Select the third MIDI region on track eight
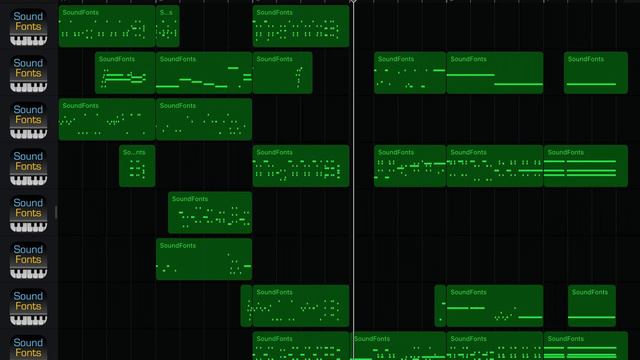 [x=495, y=346]
